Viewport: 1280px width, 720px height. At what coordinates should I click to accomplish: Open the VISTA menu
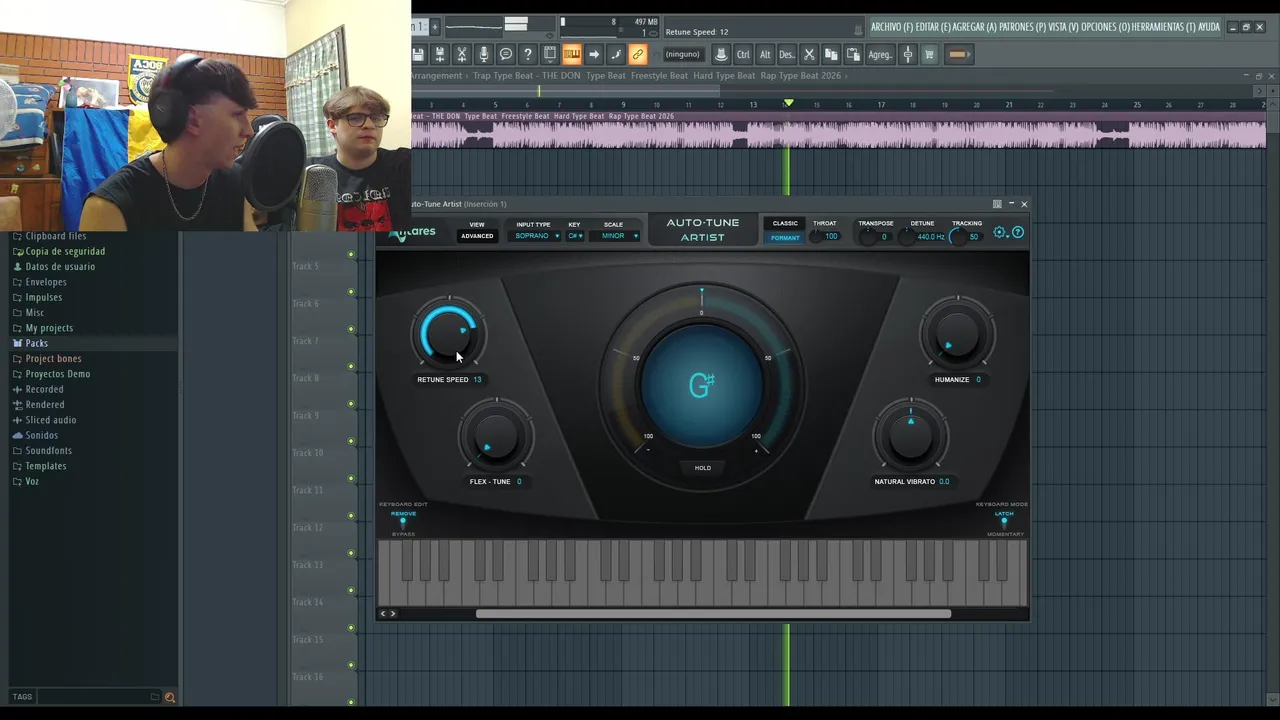(x=1064, y=27)
